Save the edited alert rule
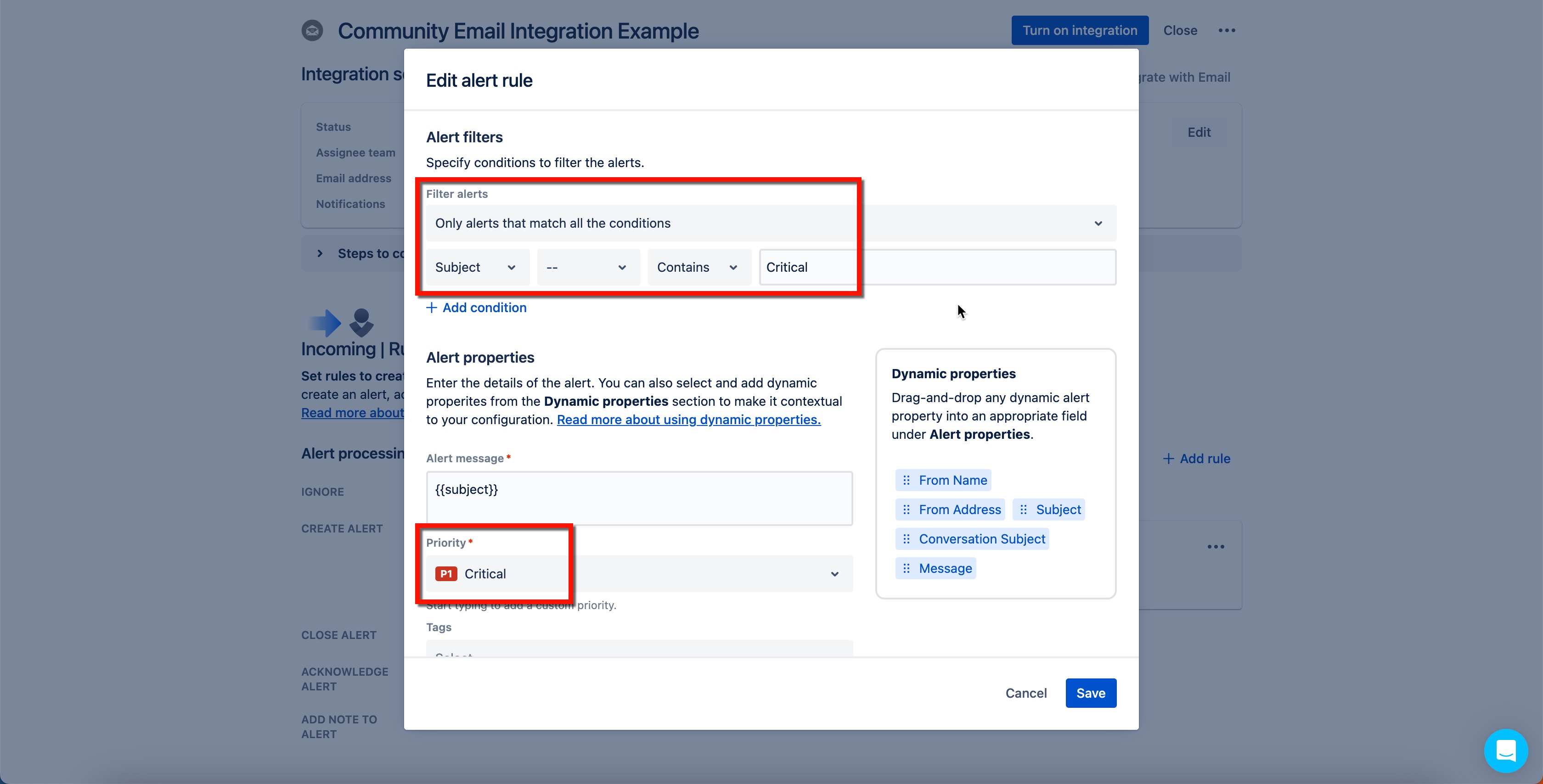1543x784 pixels. tap(1090, 692)
